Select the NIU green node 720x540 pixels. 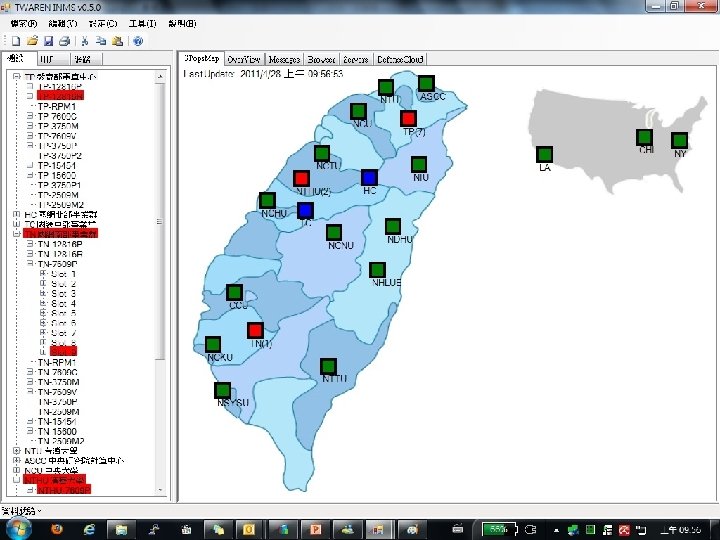pyautogui.click(x=419, y=164)
